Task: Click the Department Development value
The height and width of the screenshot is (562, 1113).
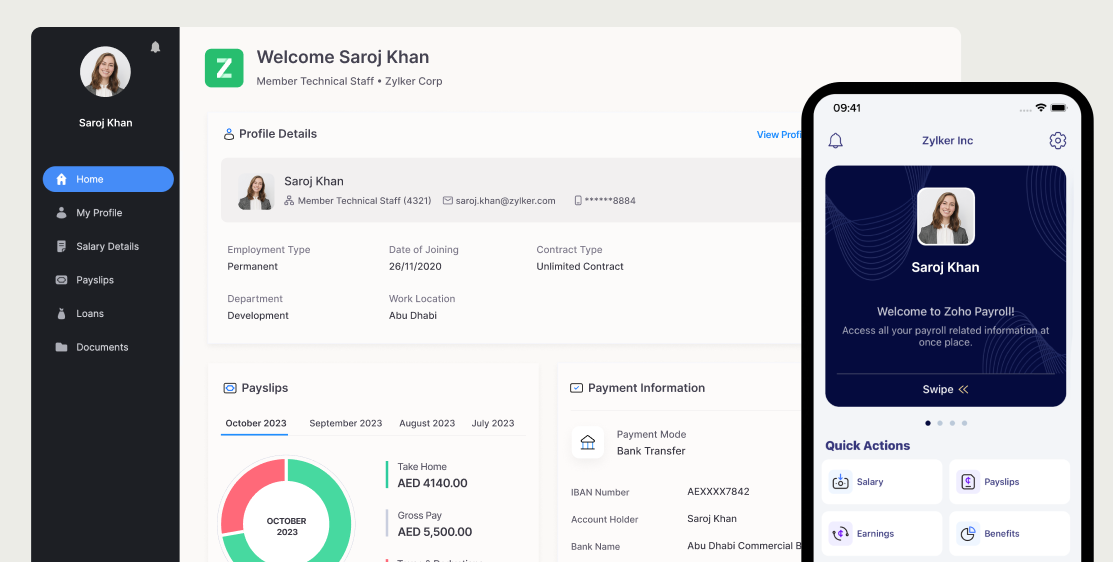Action: click(x=258, y=316)
